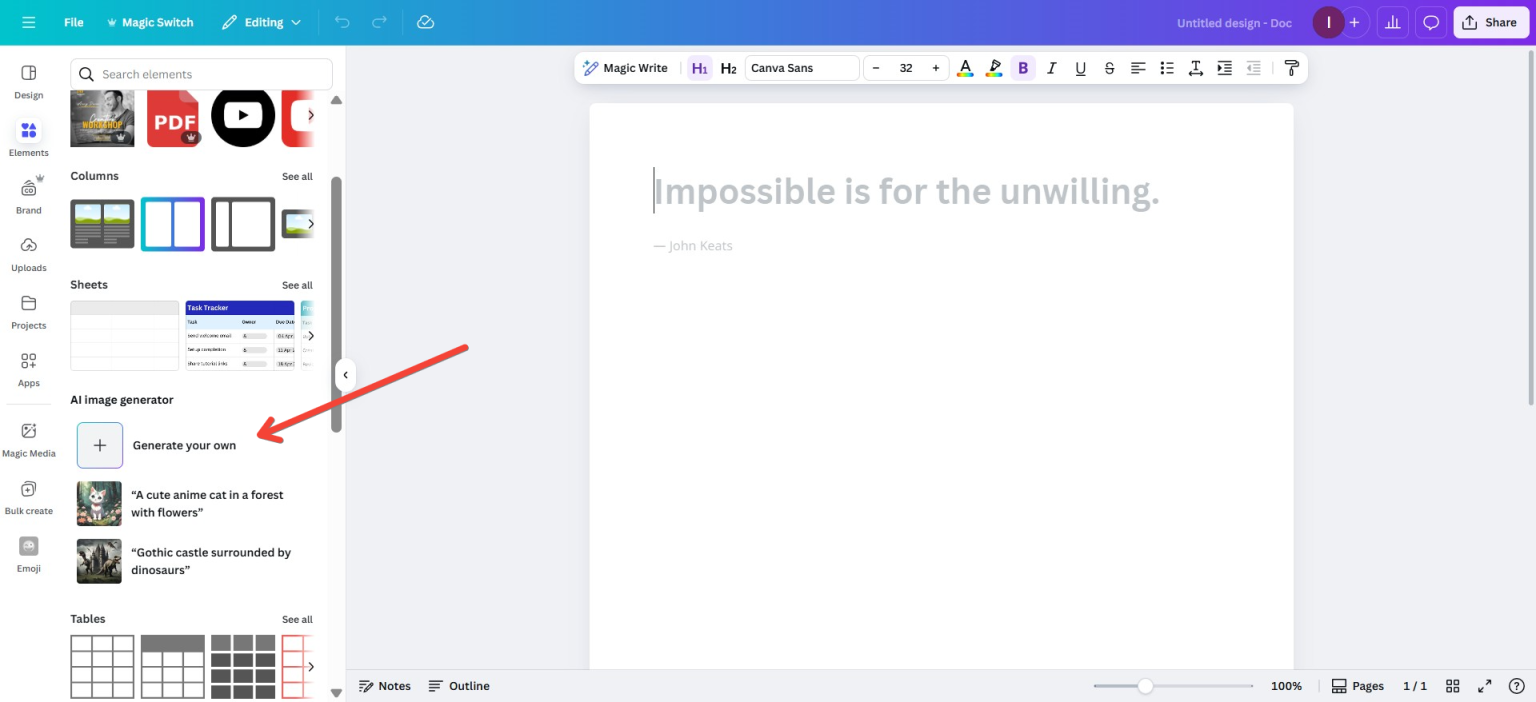This screenshot has width=1536, height=702.
Task: Enter fullscreen mode
Action: tap(1485, 686)
